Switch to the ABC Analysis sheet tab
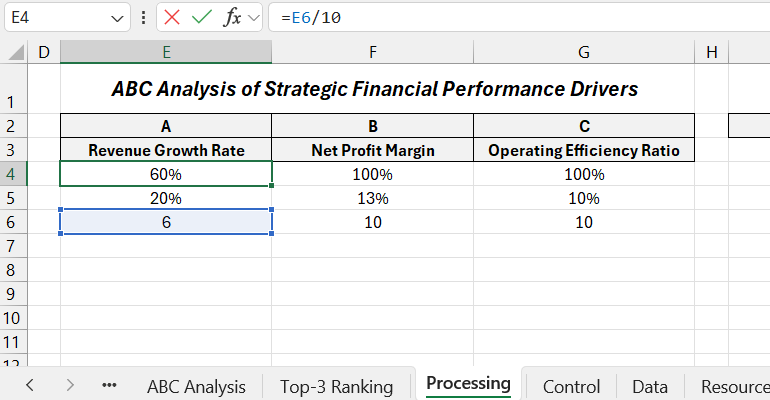 tap(196, 387)
